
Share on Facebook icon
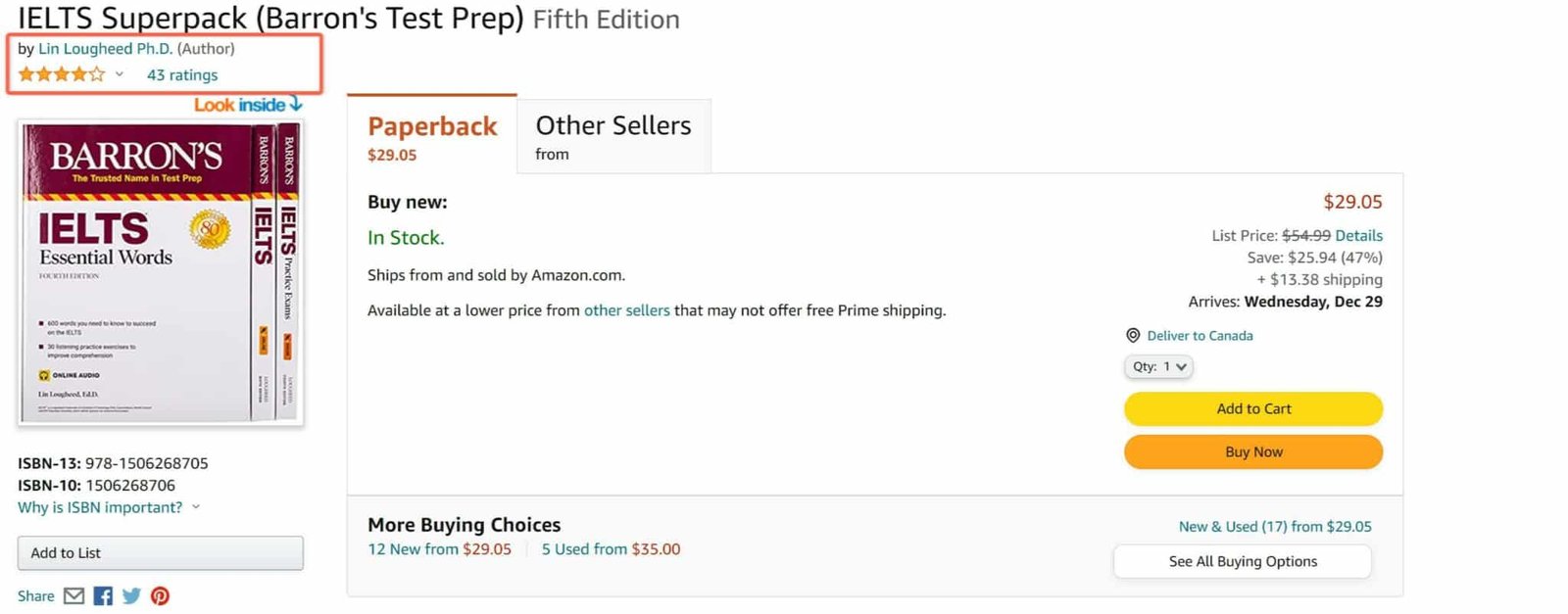pos(103,595)
